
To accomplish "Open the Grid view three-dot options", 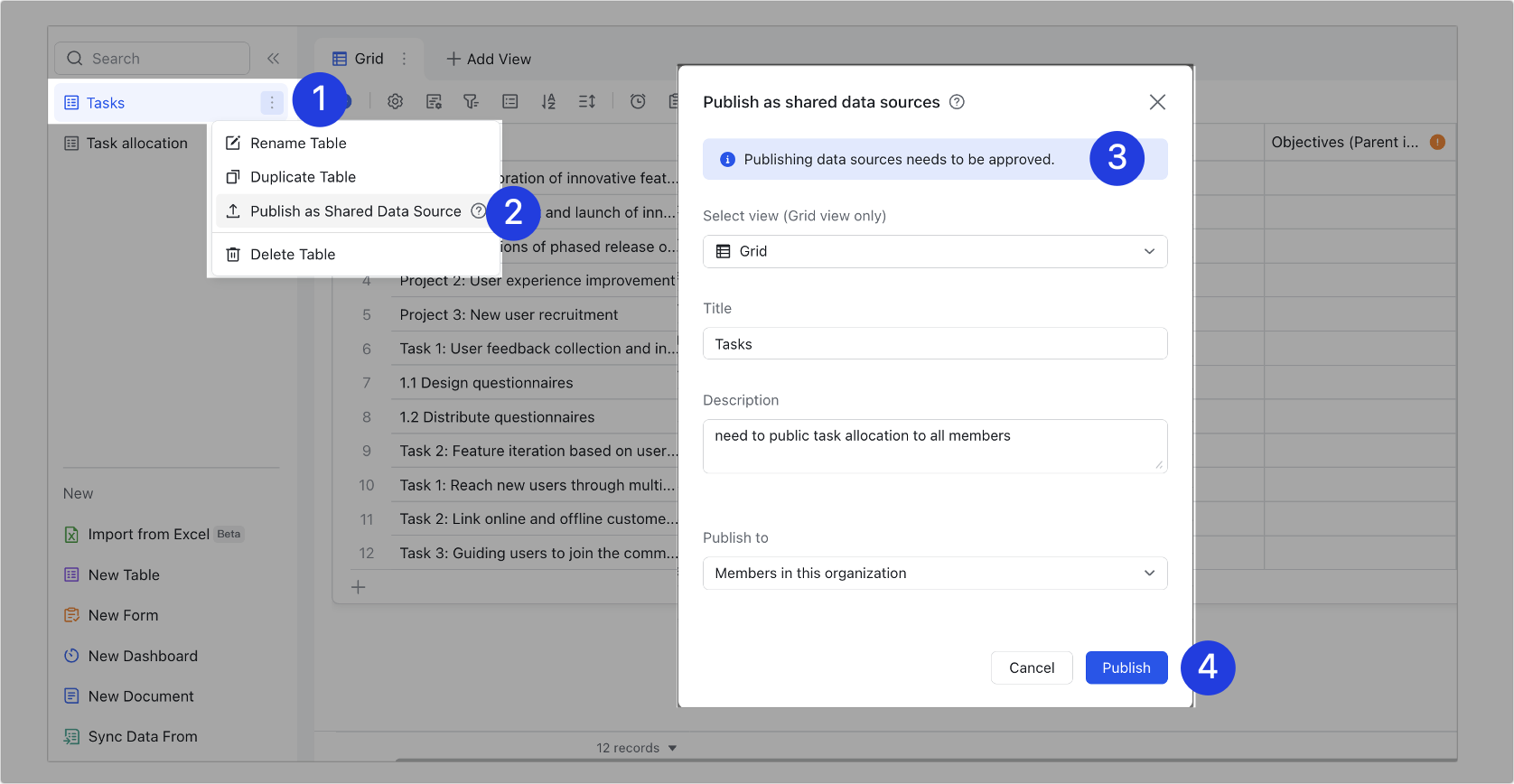I will [404, 59].
